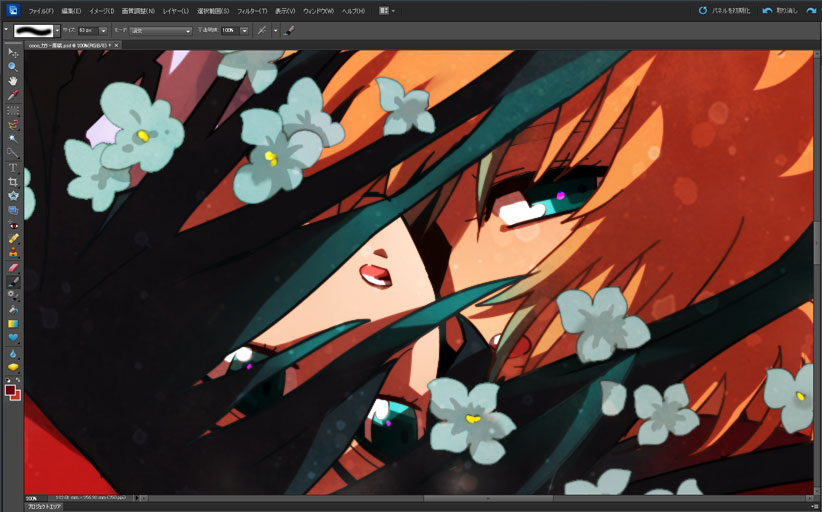Click the Photoshop Elements app icon
This screenshot has width=822, height=512.
pos(13,10)
